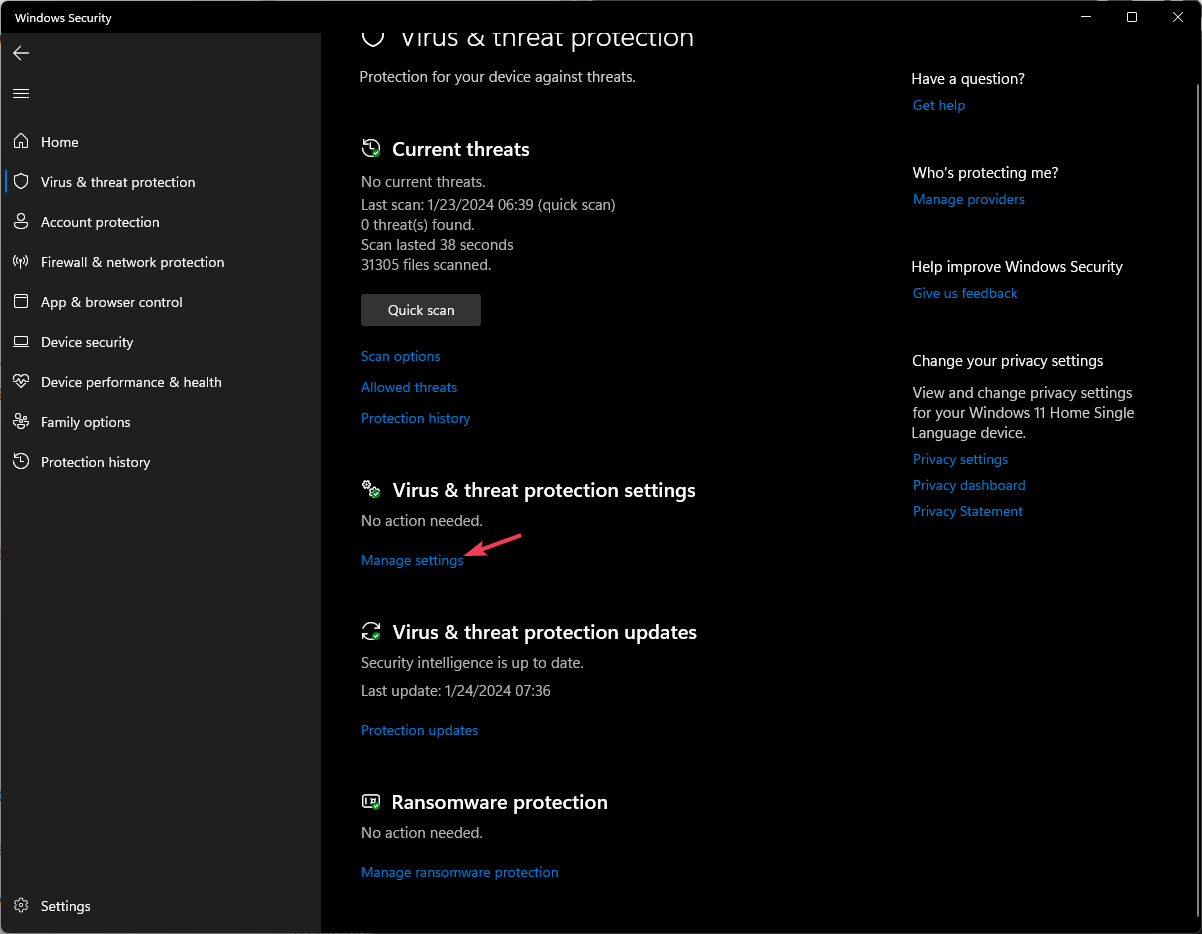Select Device security laptop icon

(x=21, y=342)
